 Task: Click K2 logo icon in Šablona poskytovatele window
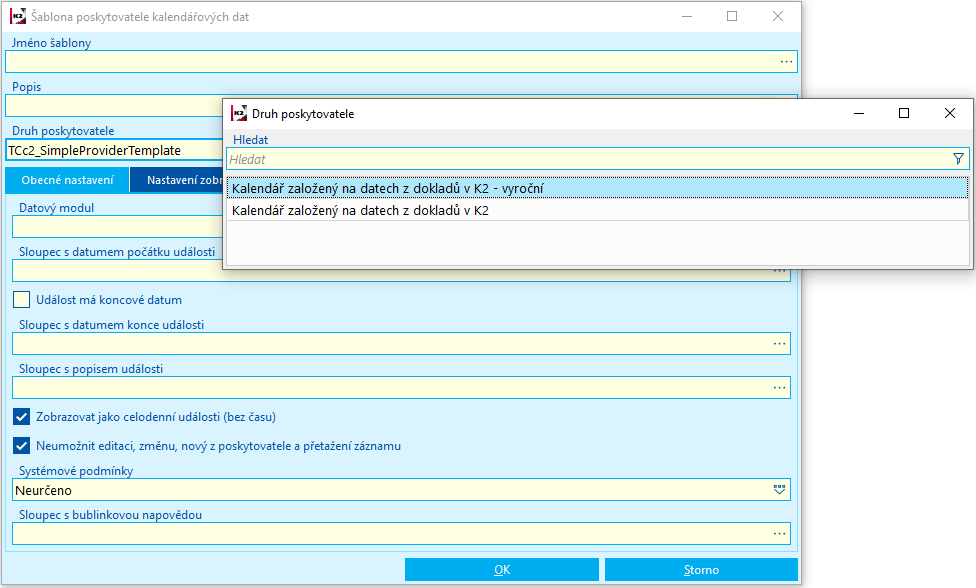click(x=18, y=16)
